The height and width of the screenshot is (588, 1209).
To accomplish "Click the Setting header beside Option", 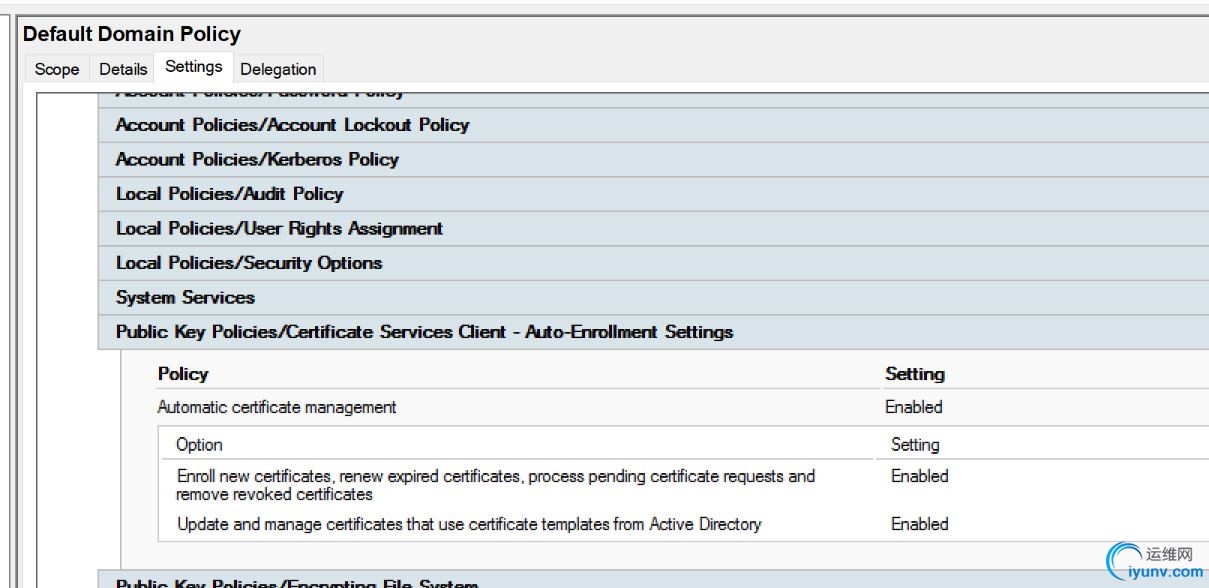I will tap(915, 445).
